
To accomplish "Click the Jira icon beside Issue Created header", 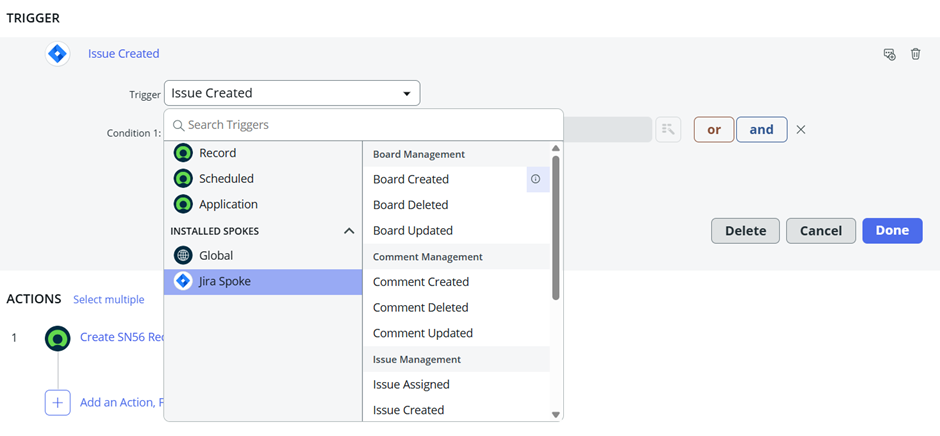I will pyautogui.click(x=58, y=54).
